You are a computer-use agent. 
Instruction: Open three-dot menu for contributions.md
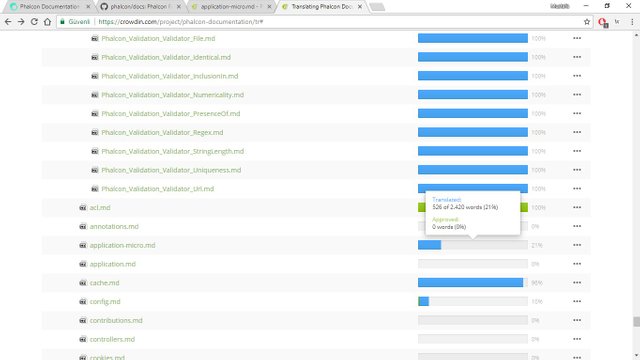(x=577, y=320)
